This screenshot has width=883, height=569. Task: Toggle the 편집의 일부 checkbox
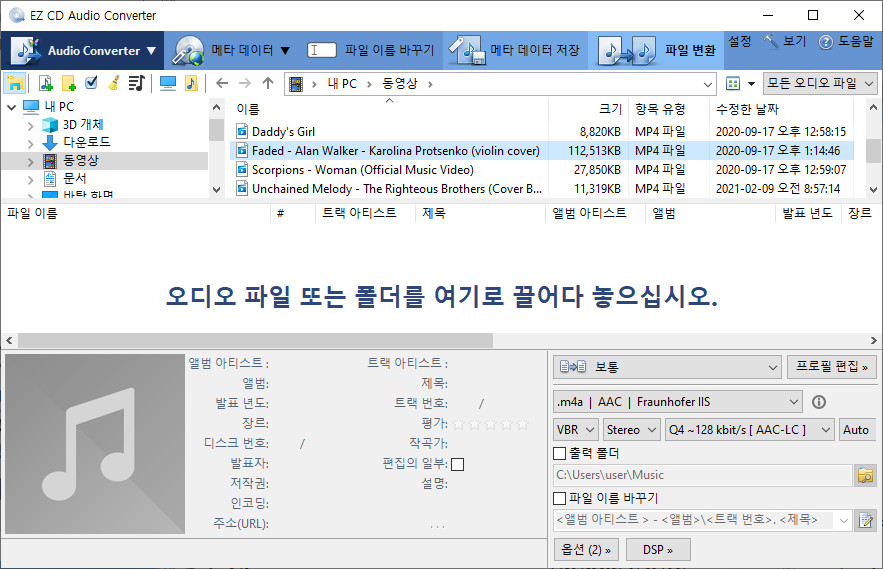pos(458,464)
